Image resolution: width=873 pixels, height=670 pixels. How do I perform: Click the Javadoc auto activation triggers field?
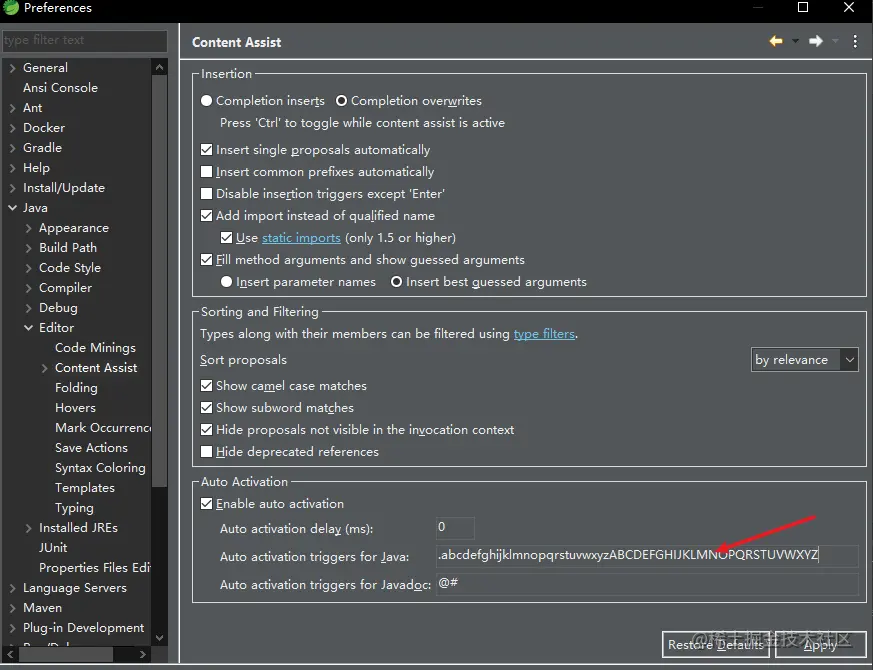click(647, 584)
